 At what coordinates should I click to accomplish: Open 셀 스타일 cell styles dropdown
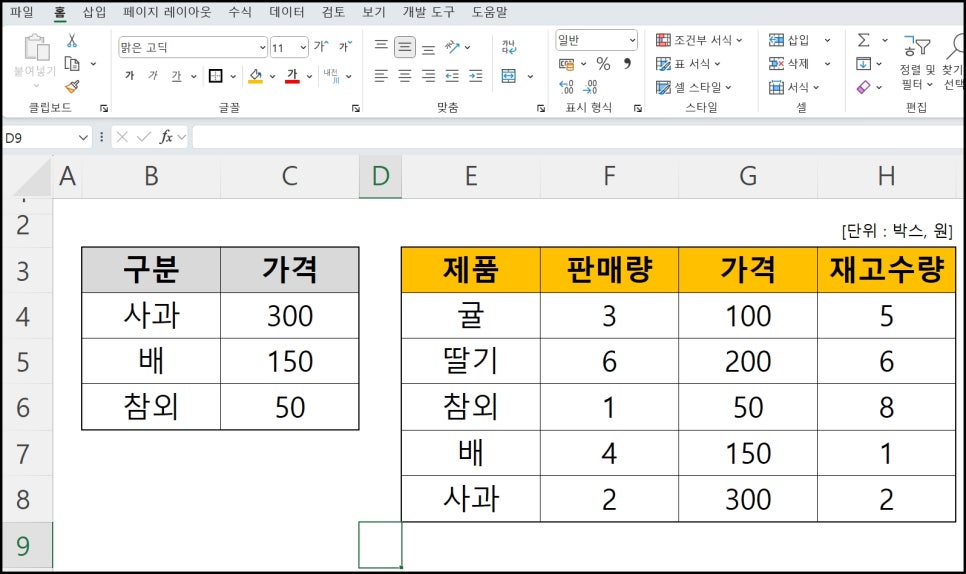[694, 87]
